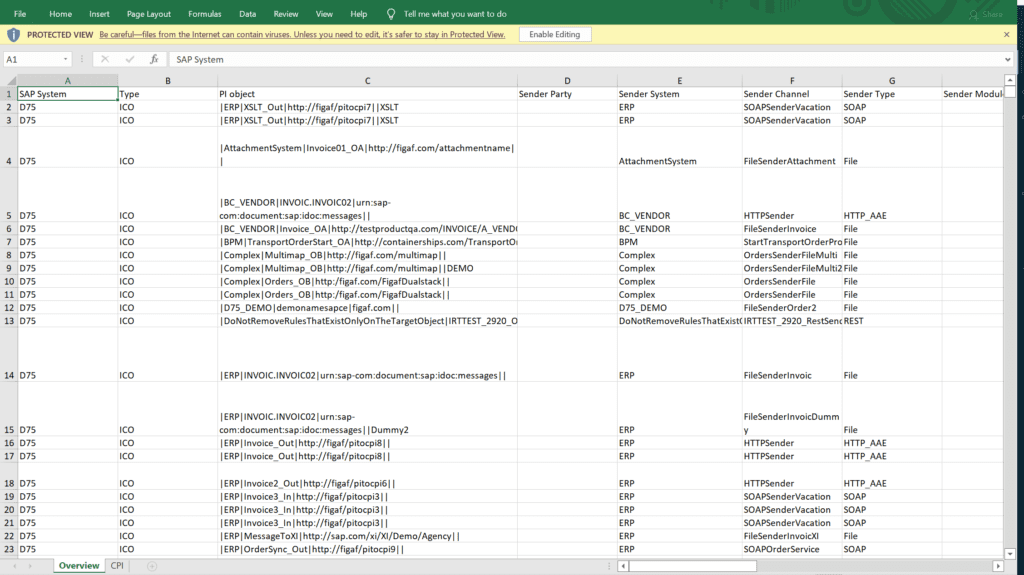Select the 'Sender Channel' header cell

pos(792,94)
